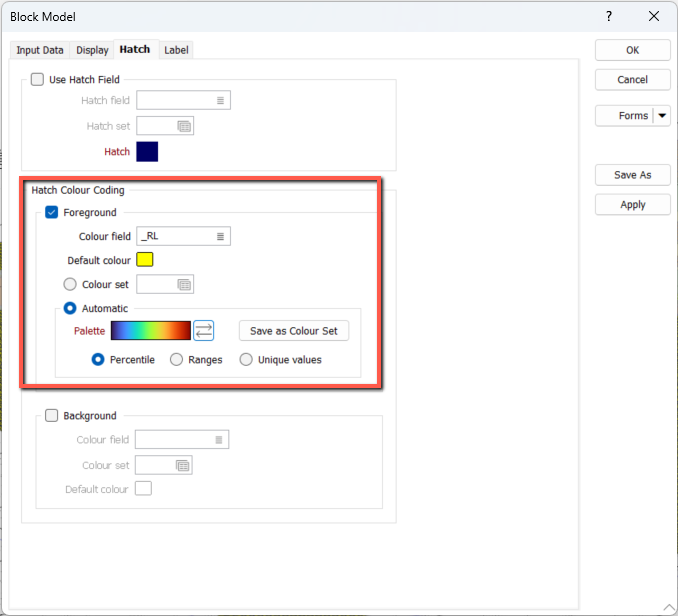The image size is (678, 616).
Task: Click the foreground Colour set browse icon
Action: 184,285
